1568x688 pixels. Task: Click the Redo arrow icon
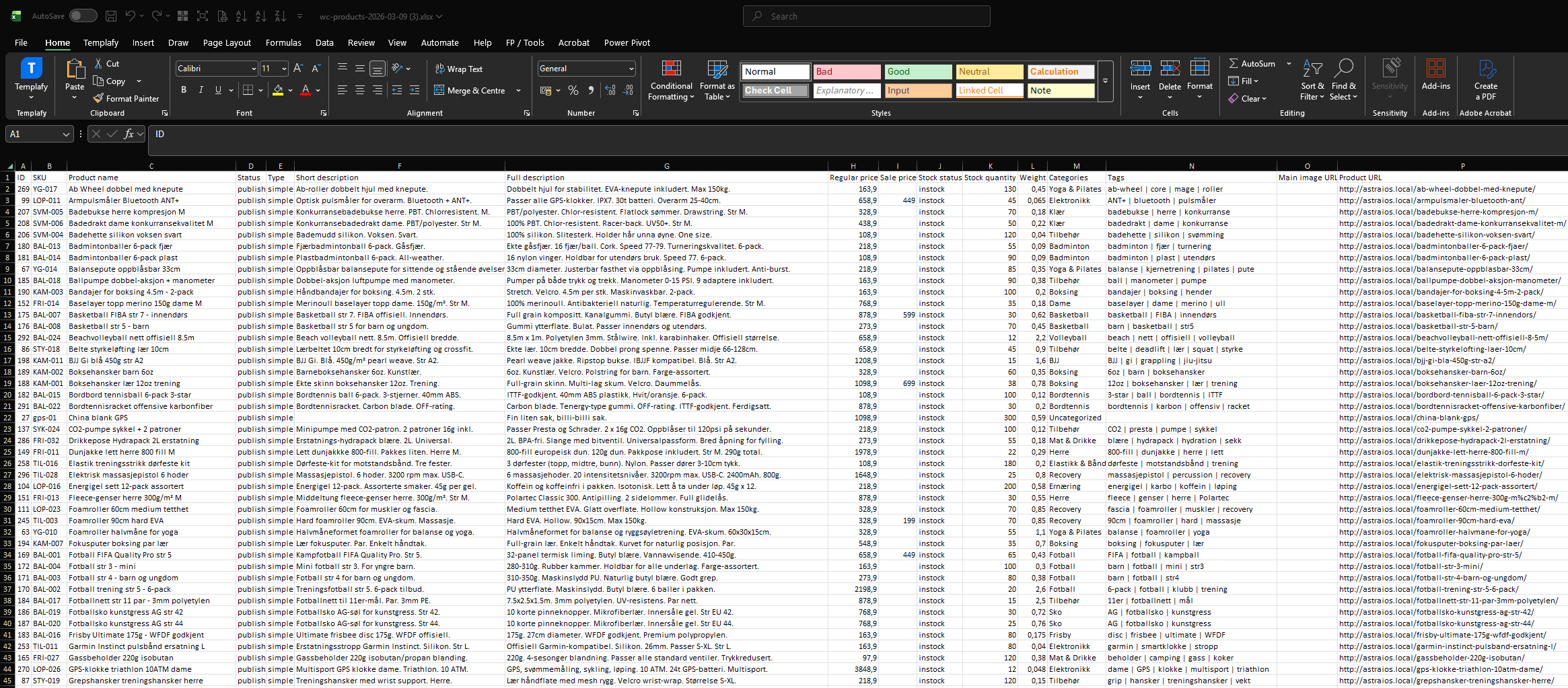[x=157, y=16]
